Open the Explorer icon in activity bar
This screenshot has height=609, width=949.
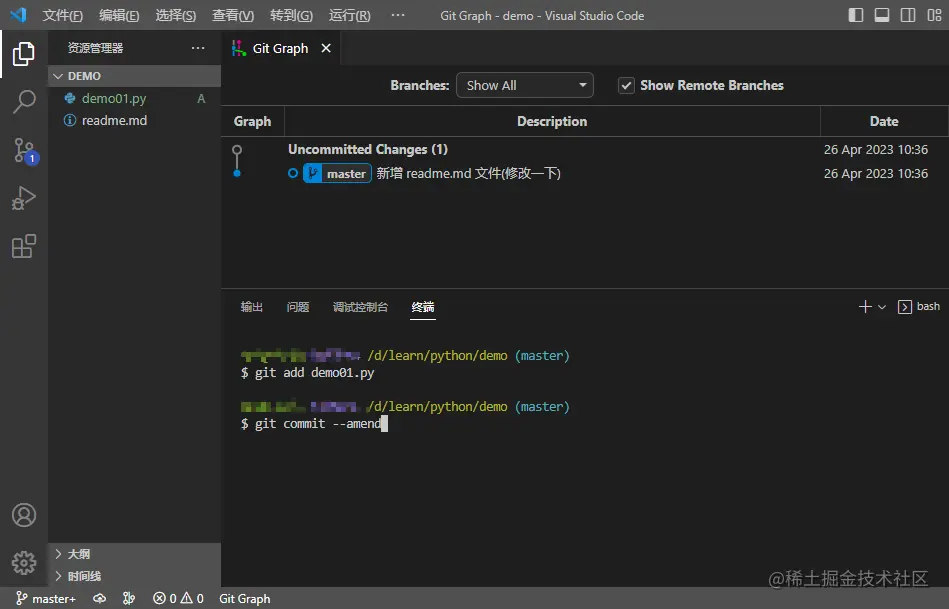click(x=24, y=54)
